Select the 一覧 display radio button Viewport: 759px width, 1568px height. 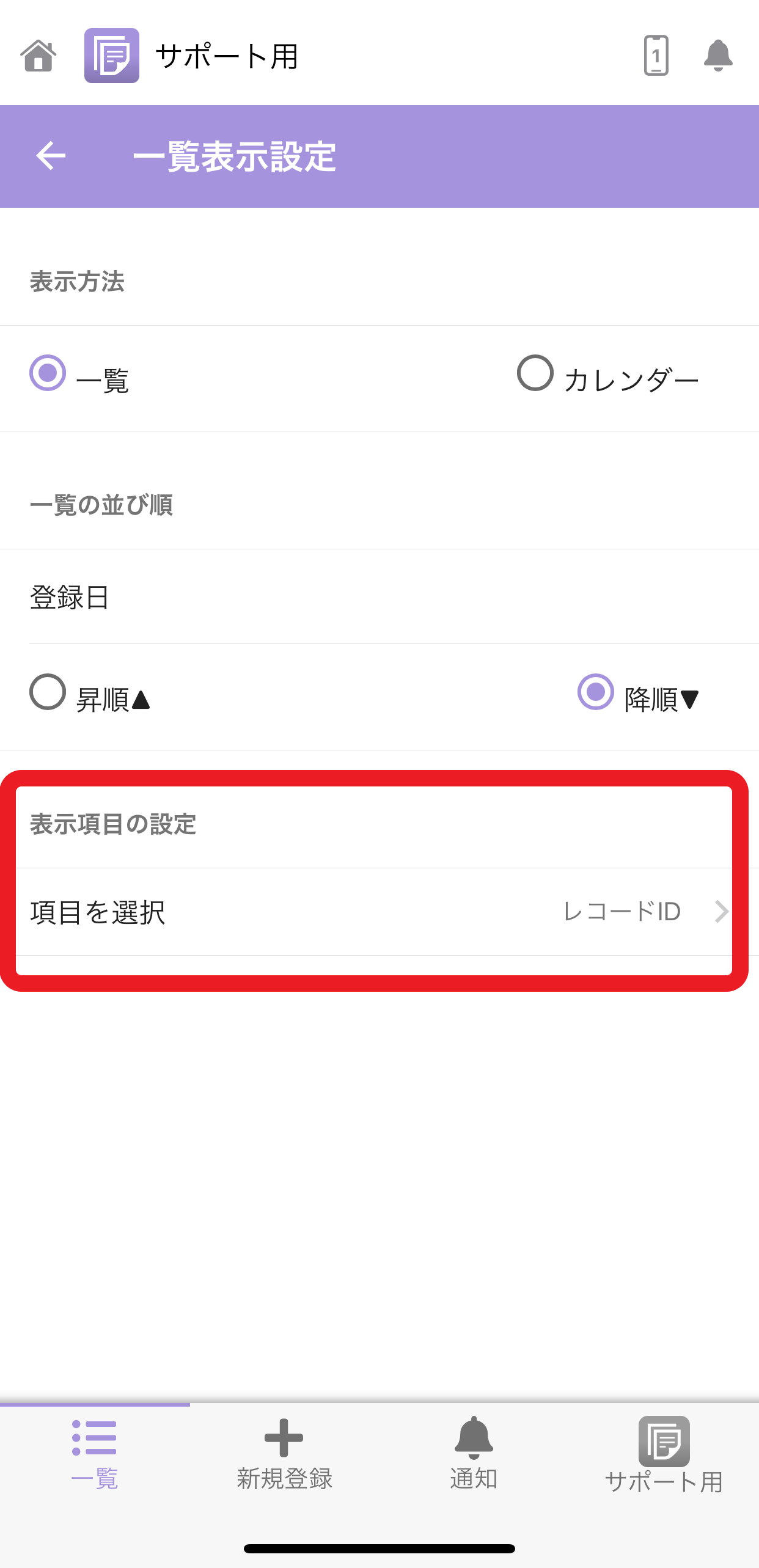point(48,373)
